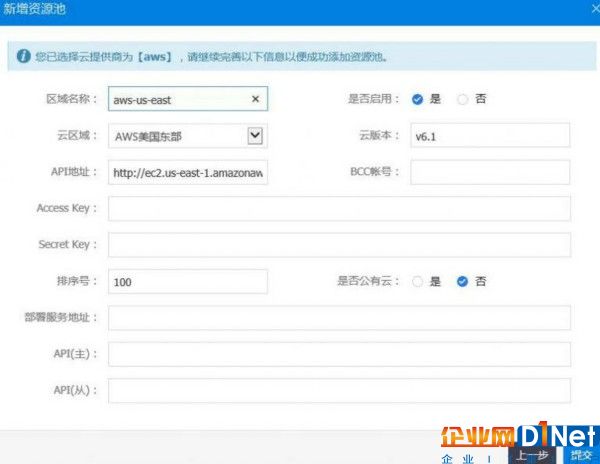This screenshot has width=600, height=464.
Task: Focus the Secret Key input field
Action: (339, 245)
